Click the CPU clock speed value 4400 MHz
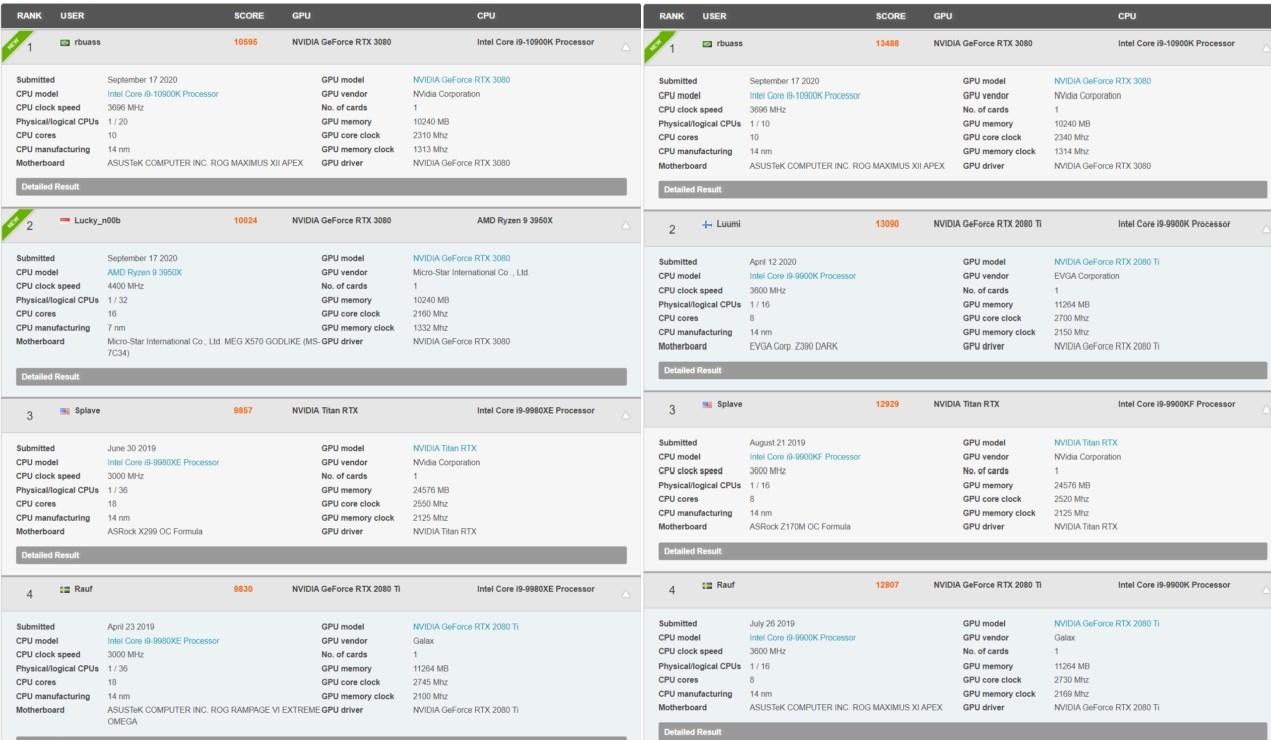 pos(126,286)
